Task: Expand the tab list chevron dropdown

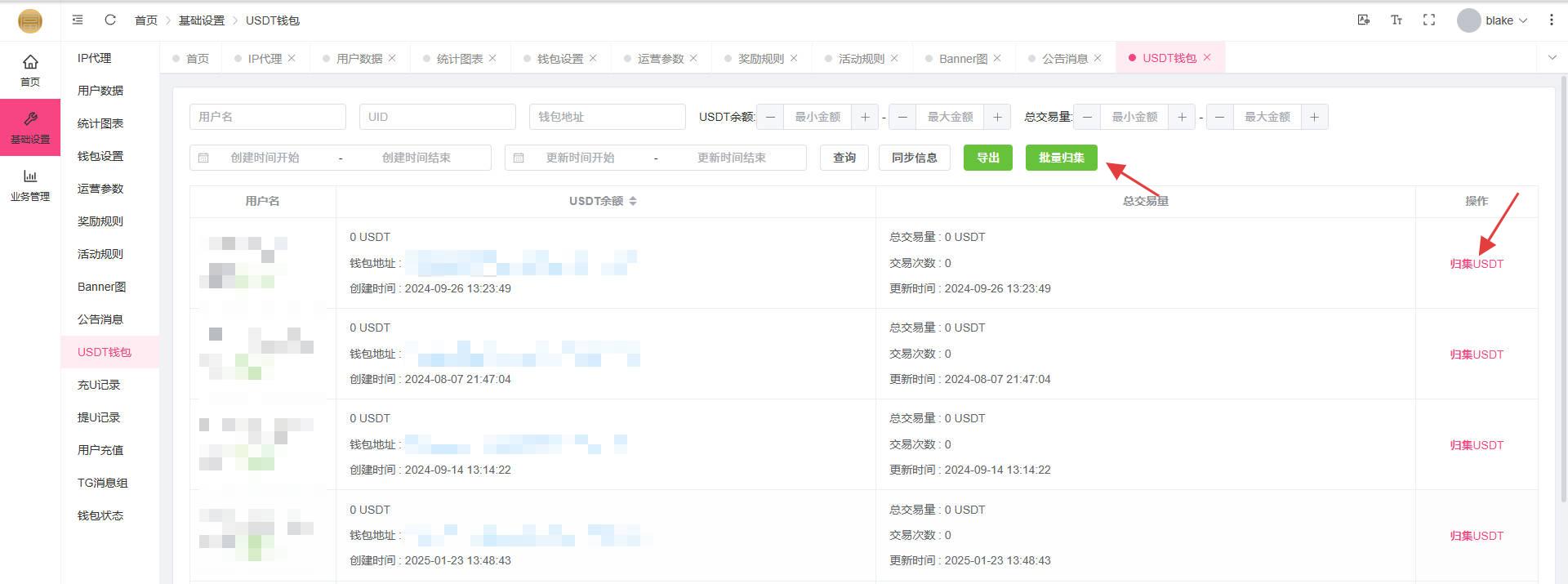Action: click(1552, 57)
